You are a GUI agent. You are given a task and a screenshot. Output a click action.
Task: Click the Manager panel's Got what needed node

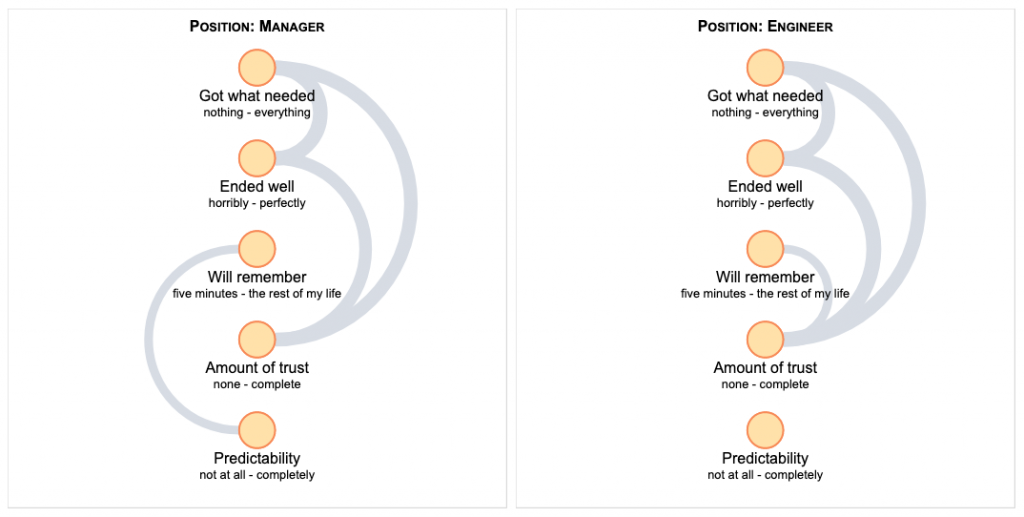point(257,68)
